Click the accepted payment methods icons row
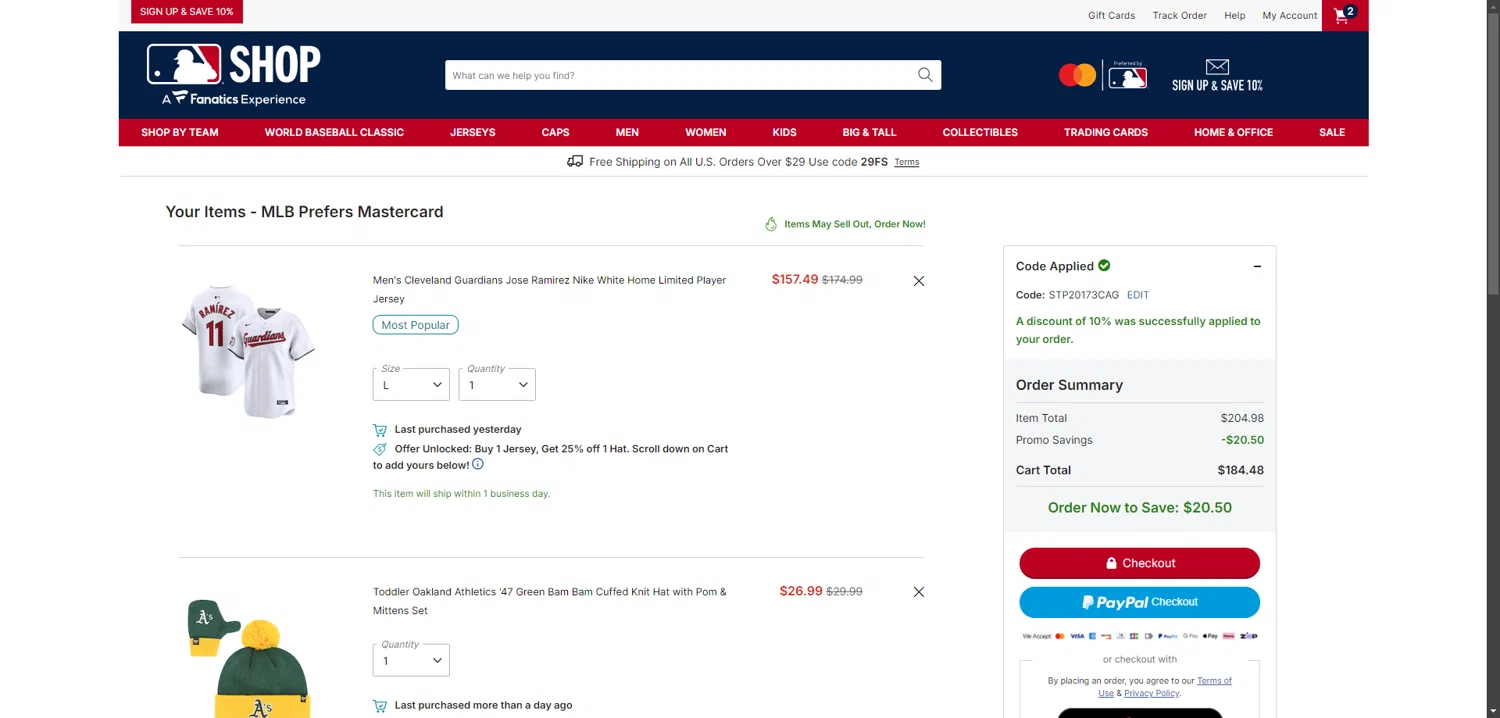 coord(1139,636)
